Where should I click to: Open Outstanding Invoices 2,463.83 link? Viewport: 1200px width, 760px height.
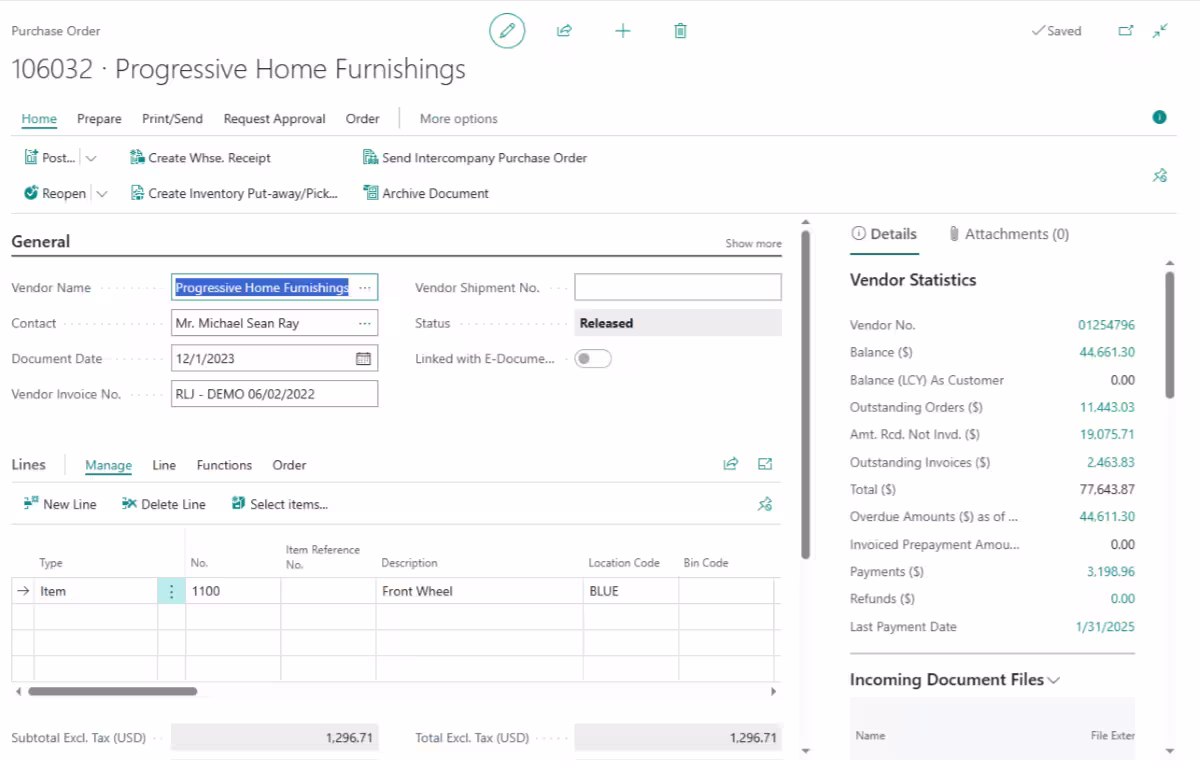point(1111,462)
